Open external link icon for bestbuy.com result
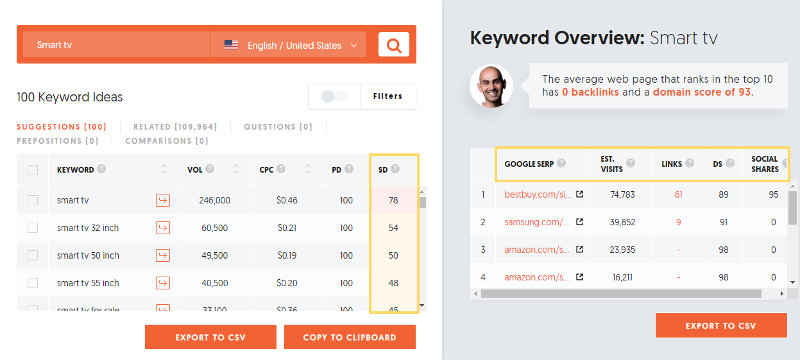Viewport: 800px width, 360px height. tap(579, 194)
